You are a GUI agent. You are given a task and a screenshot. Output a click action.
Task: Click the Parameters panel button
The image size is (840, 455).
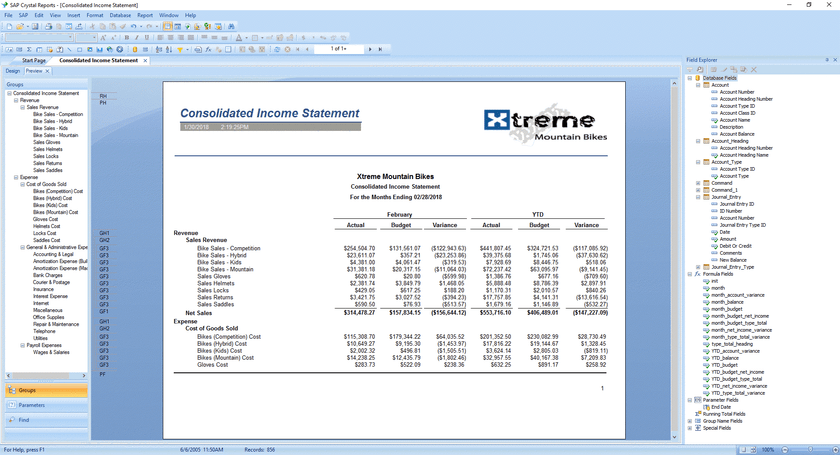pyautogui.click(x=47, y=405)
